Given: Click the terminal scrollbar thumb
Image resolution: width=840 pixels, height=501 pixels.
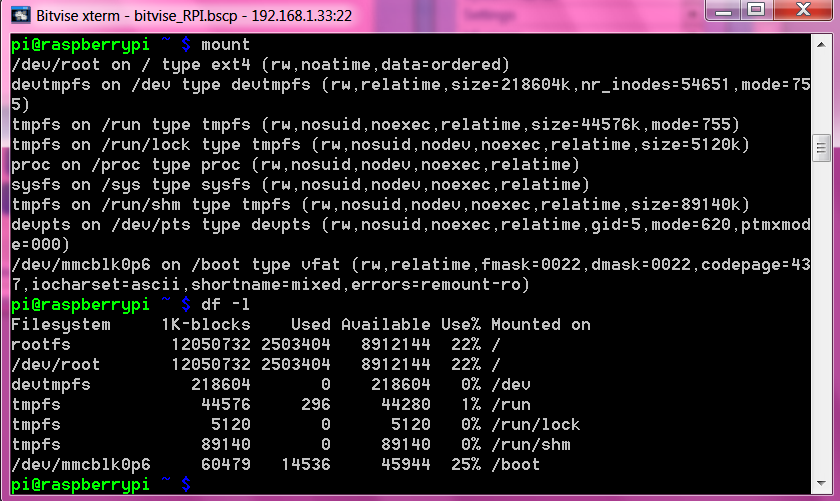Looking at the screenshot, I should click(821, 150).
